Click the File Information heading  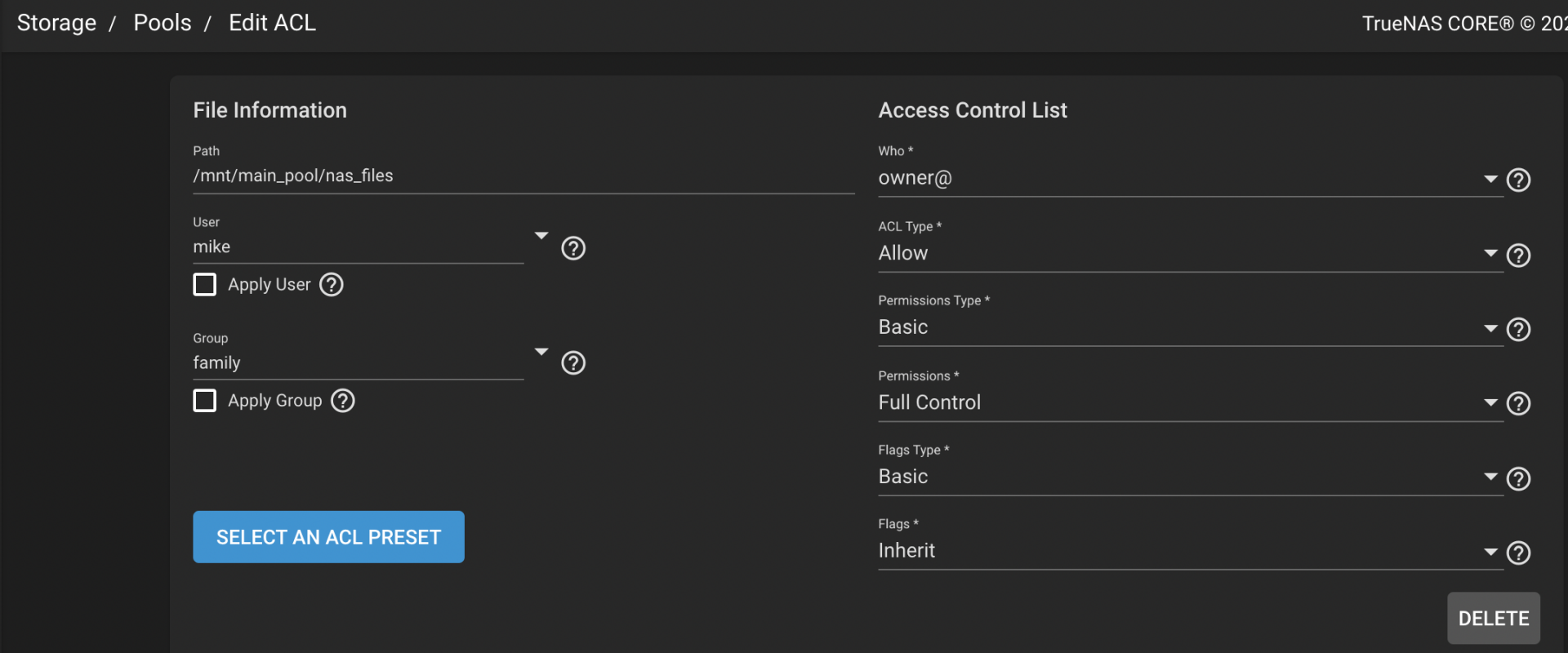tap(269, 110)
